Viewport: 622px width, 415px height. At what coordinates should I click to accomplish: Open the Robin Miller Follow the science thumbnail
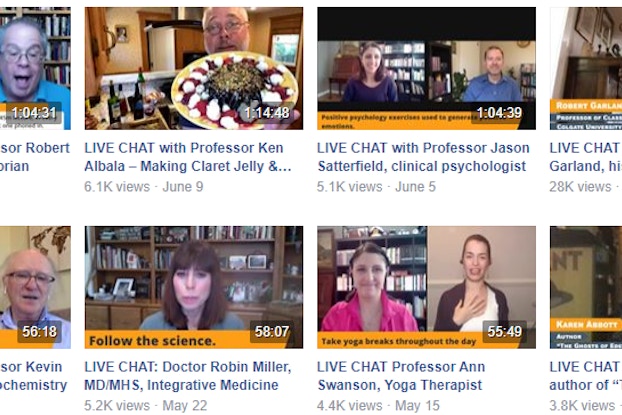pos(194,287)
